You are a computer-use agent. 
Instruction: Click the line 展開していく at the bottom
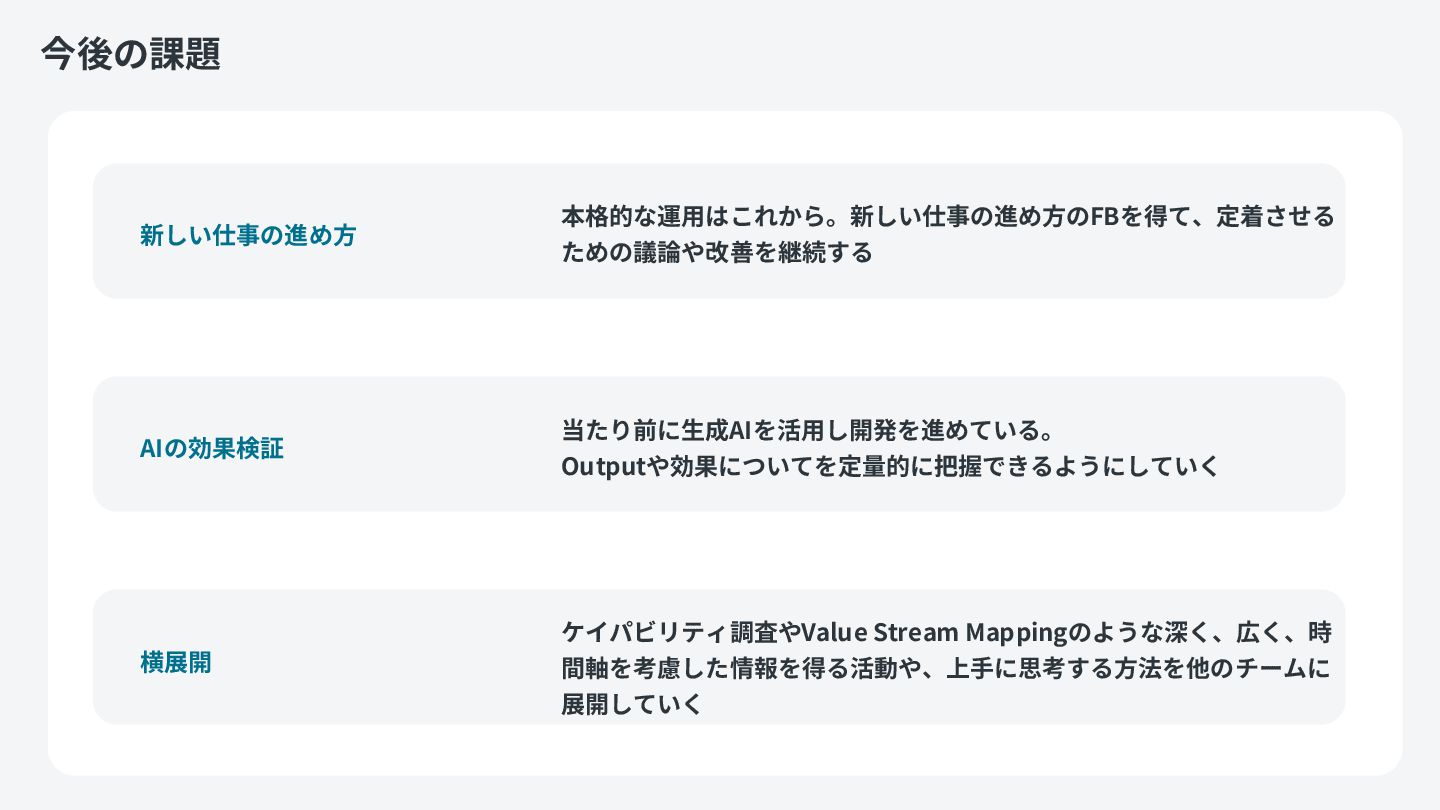tap(632, 704)
